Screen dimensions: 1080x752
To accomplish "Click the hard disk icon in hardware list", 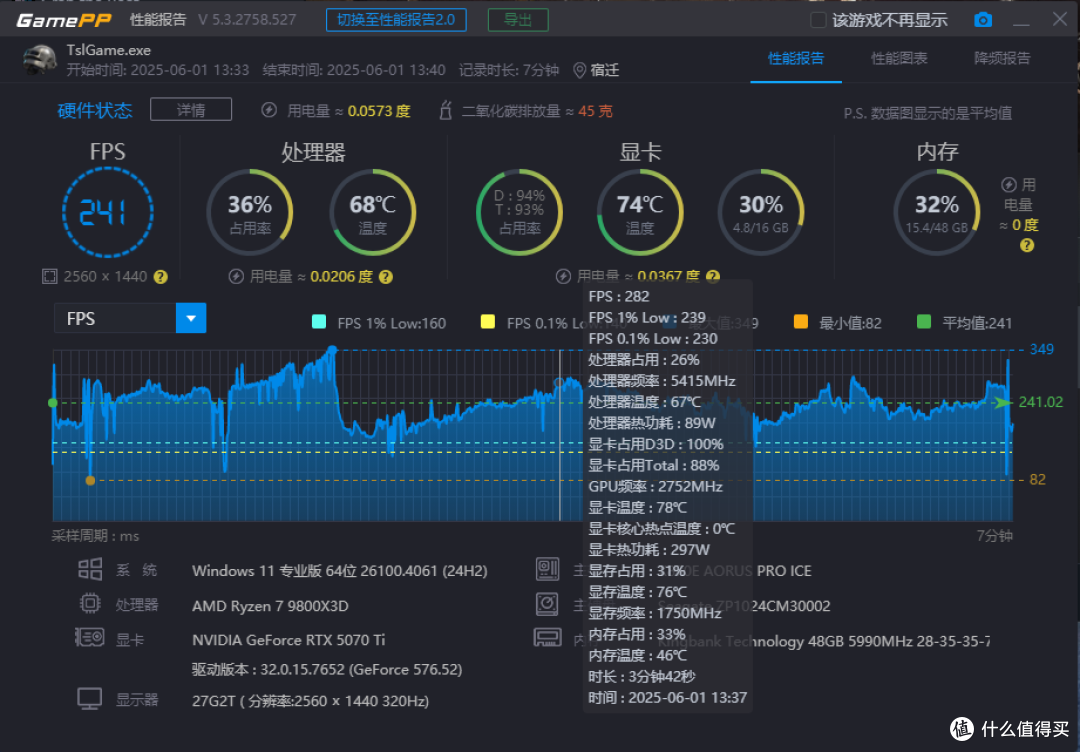I will click(548, 604).
